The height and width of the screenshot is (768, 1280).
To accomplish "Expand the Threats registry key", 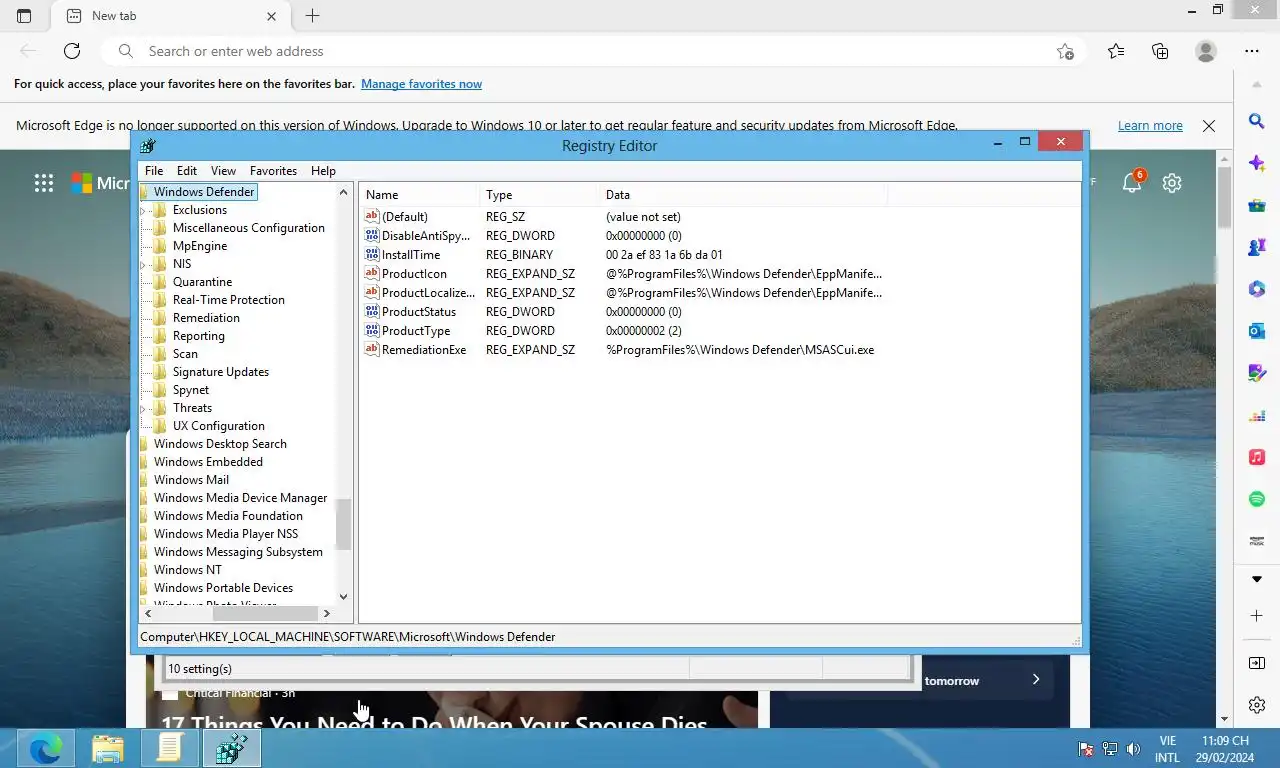I will (144, 408).
